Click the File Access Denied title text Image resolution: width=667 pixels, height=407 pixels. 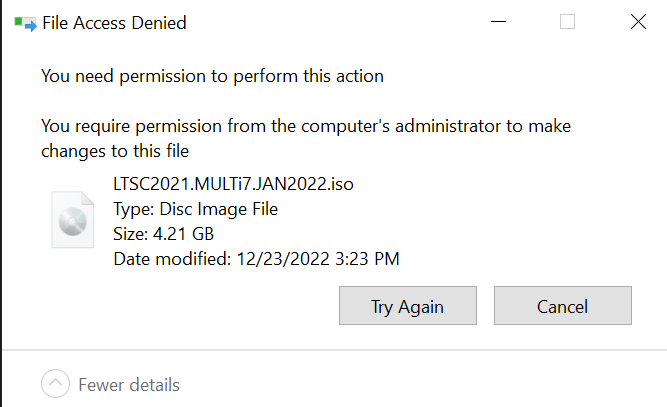point(114,23)
